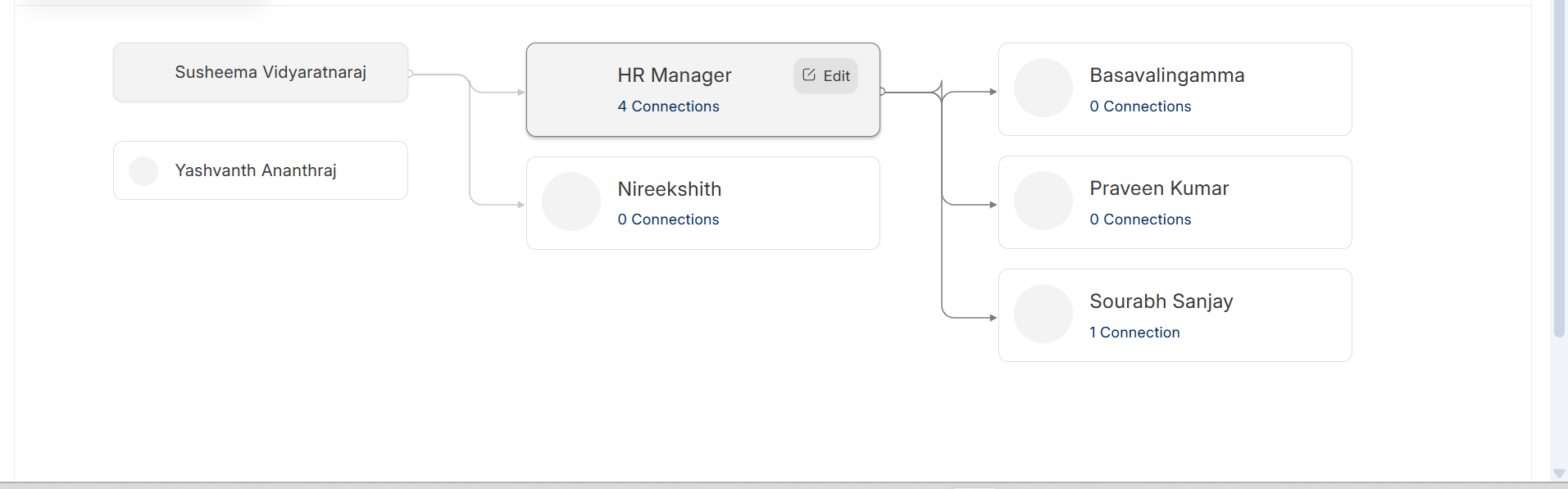Expand the 1 Connection link of Sourabh Sanjay
This screenshot has height=489, width=1568.
coord(1134,333)
